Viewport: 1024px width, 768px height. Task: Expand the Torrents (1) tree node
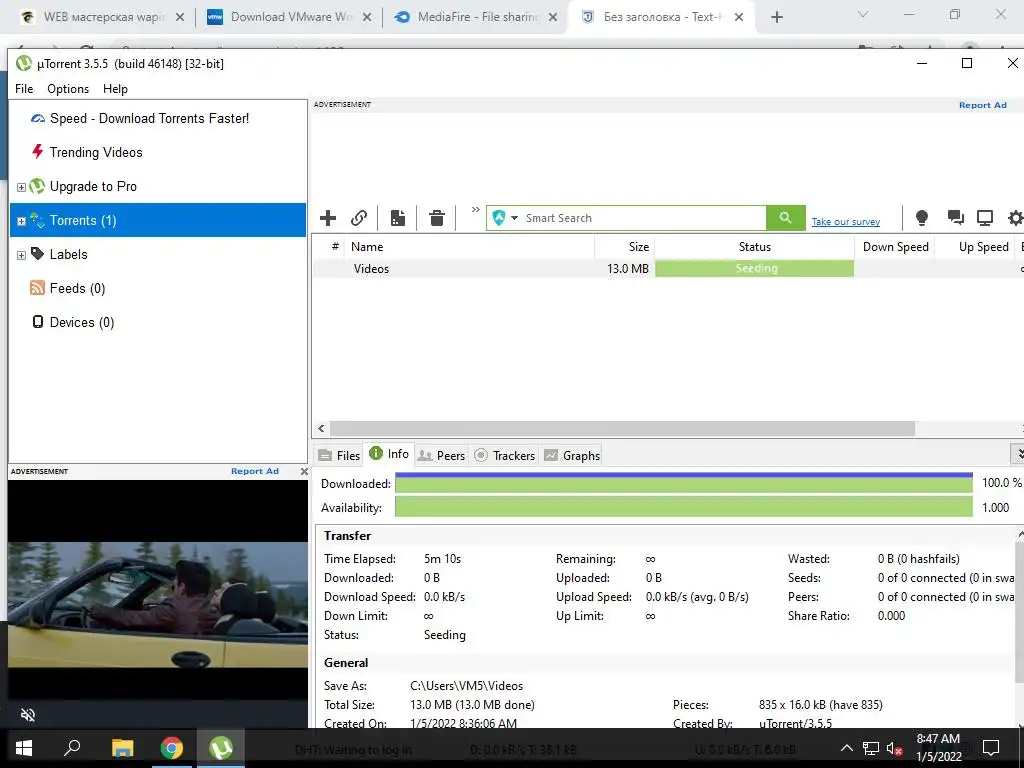(x=22, y=221)
